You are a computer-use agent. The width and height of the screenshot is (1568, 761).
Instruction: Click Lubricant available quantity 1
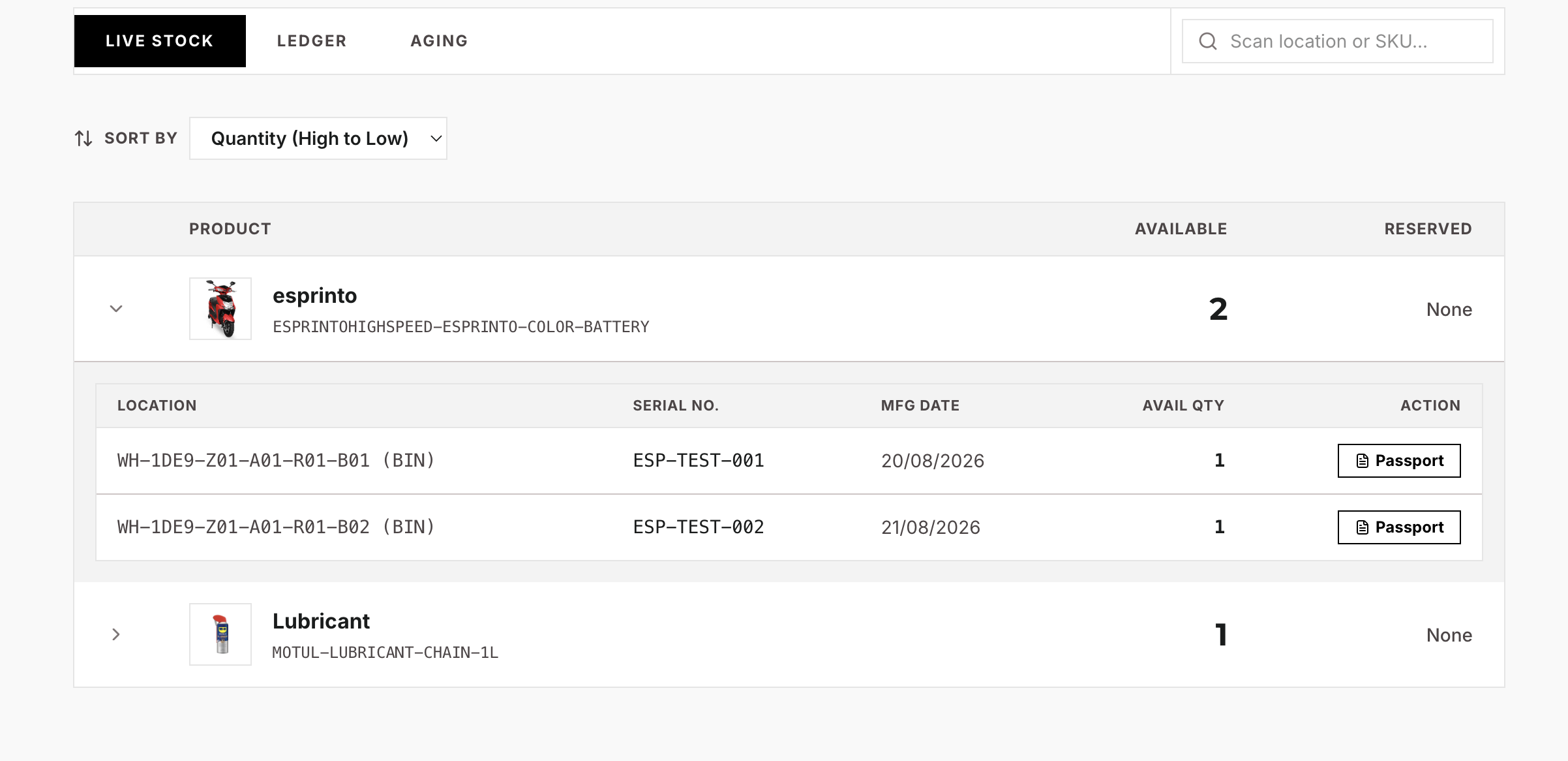click(1221, 635)
